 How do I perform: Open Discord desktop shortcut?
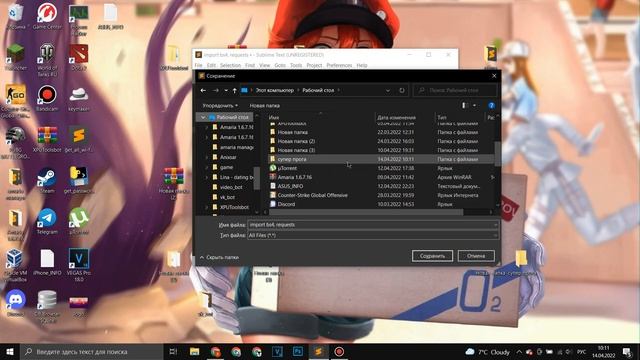(x=16, y=303)
